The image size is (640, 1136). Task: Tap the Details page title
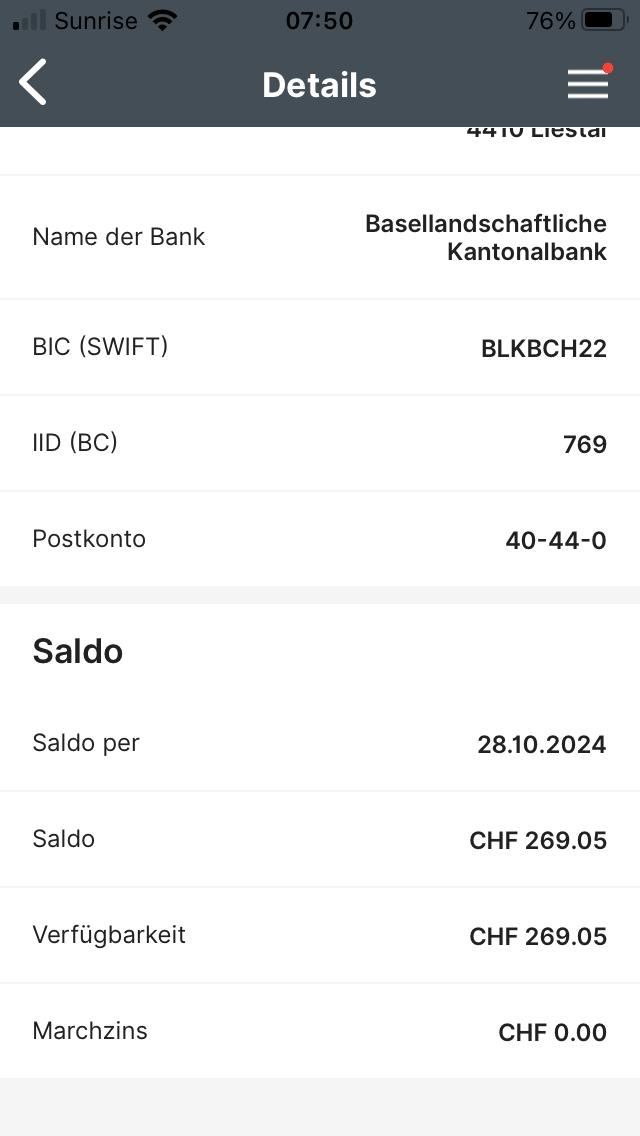pyautogui.click(x=319, y=85)
